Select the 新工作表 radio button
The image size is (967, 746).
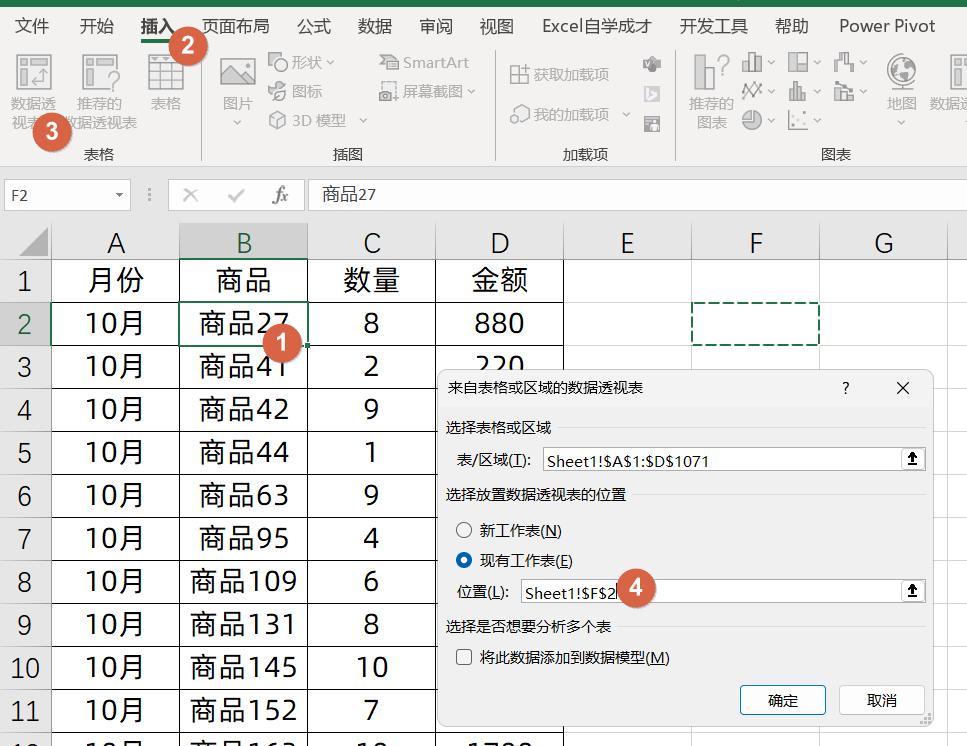click(463, 531)
